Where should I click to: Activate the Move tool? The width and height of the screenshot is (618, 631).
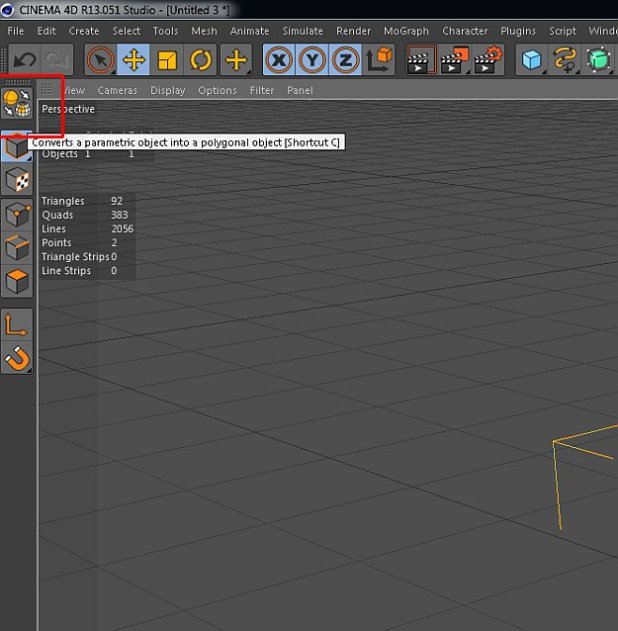point(134,60)
